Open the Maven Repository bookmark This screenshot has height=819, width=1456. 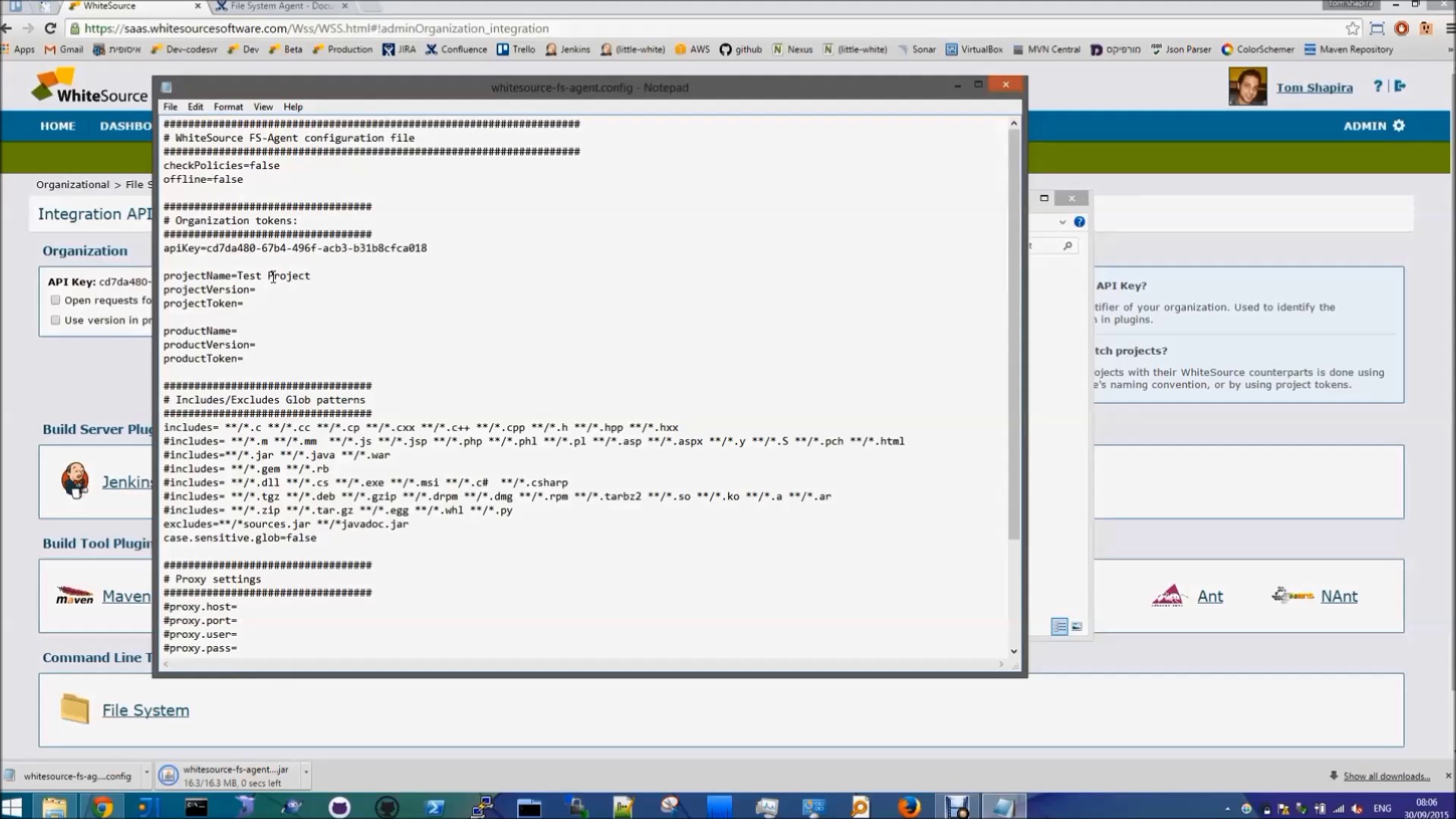click(x=1348, y=49)
